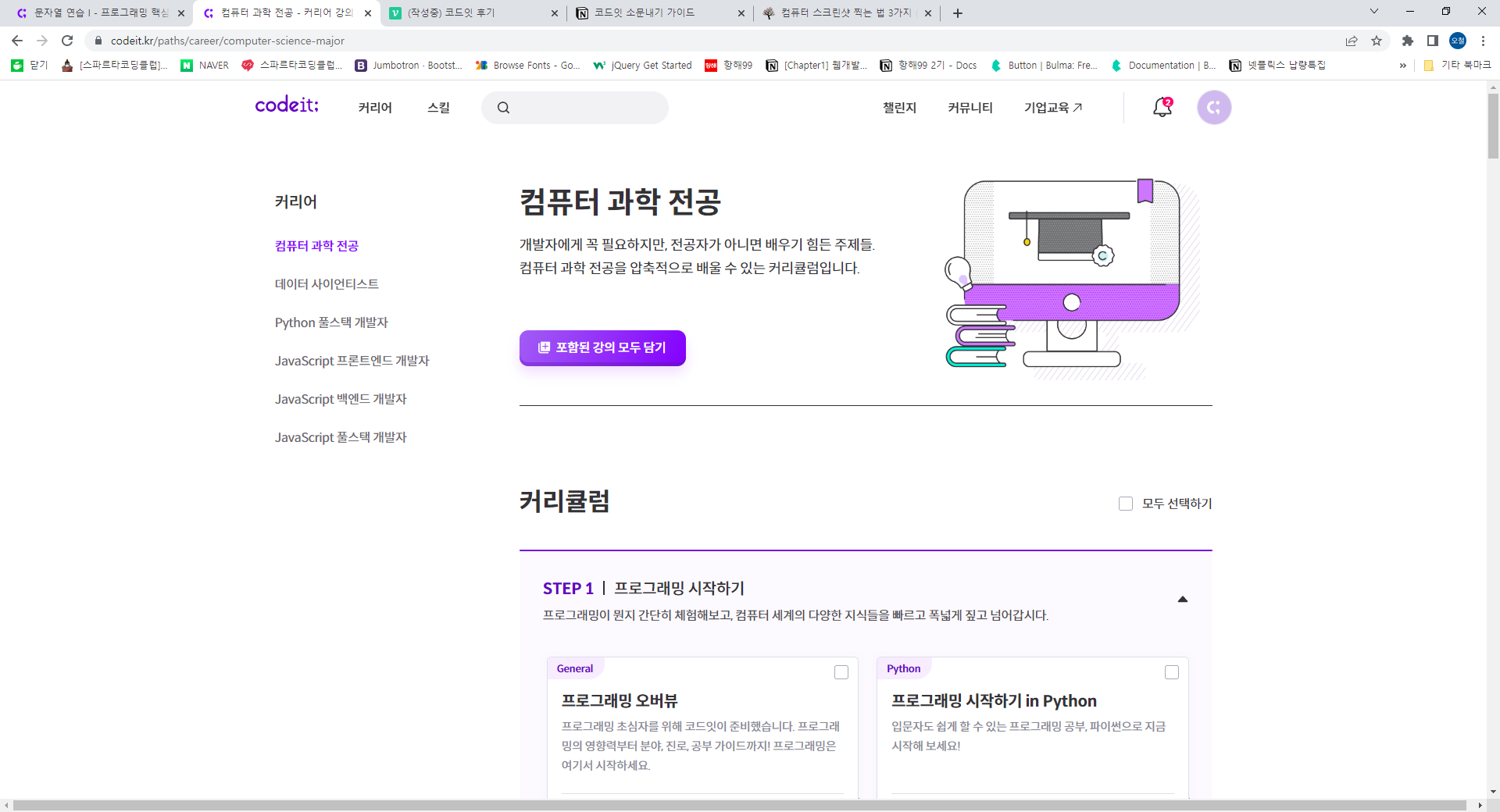
Task: Reload the current page
Action: 67,41
